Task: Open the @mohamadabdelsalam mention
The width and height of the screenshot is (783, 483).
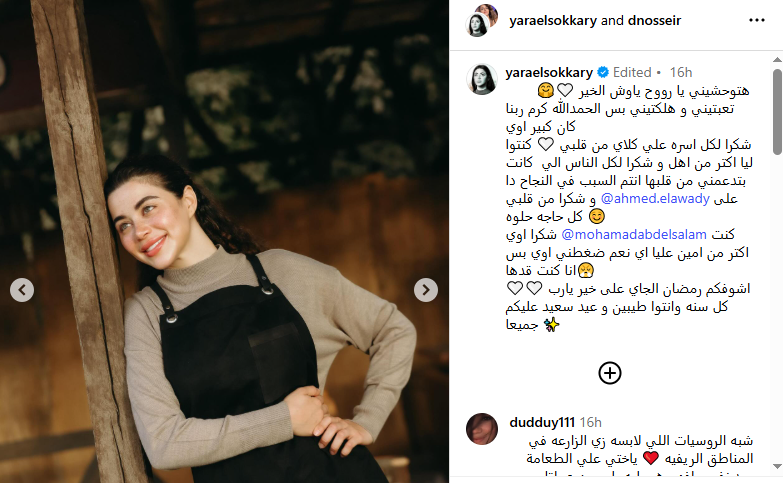Action: coord(634,234)
